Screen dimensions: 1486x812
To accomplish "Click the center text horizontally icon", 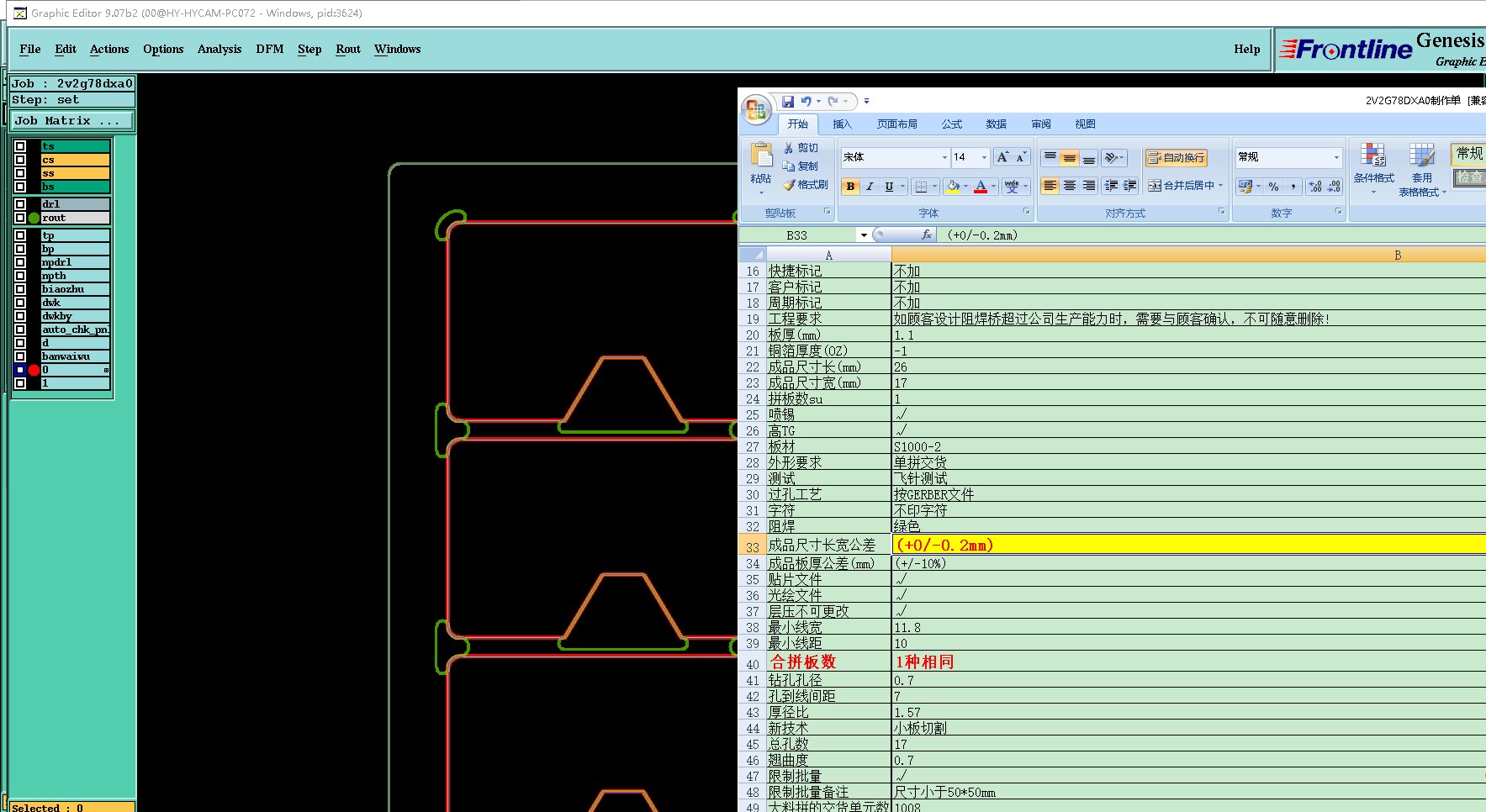I will (x=1070, y=186).
